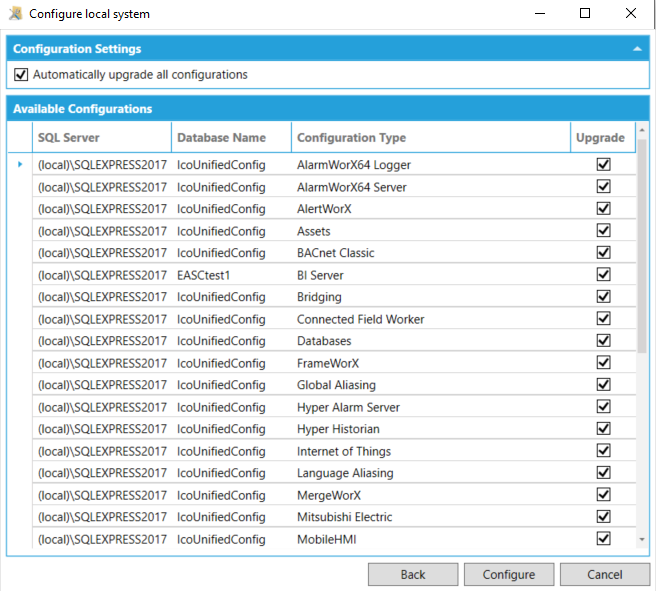The image size is (656, 591).
Task: Toggle Upgrade for Connected Field Worker
Action: pos(603,319)
